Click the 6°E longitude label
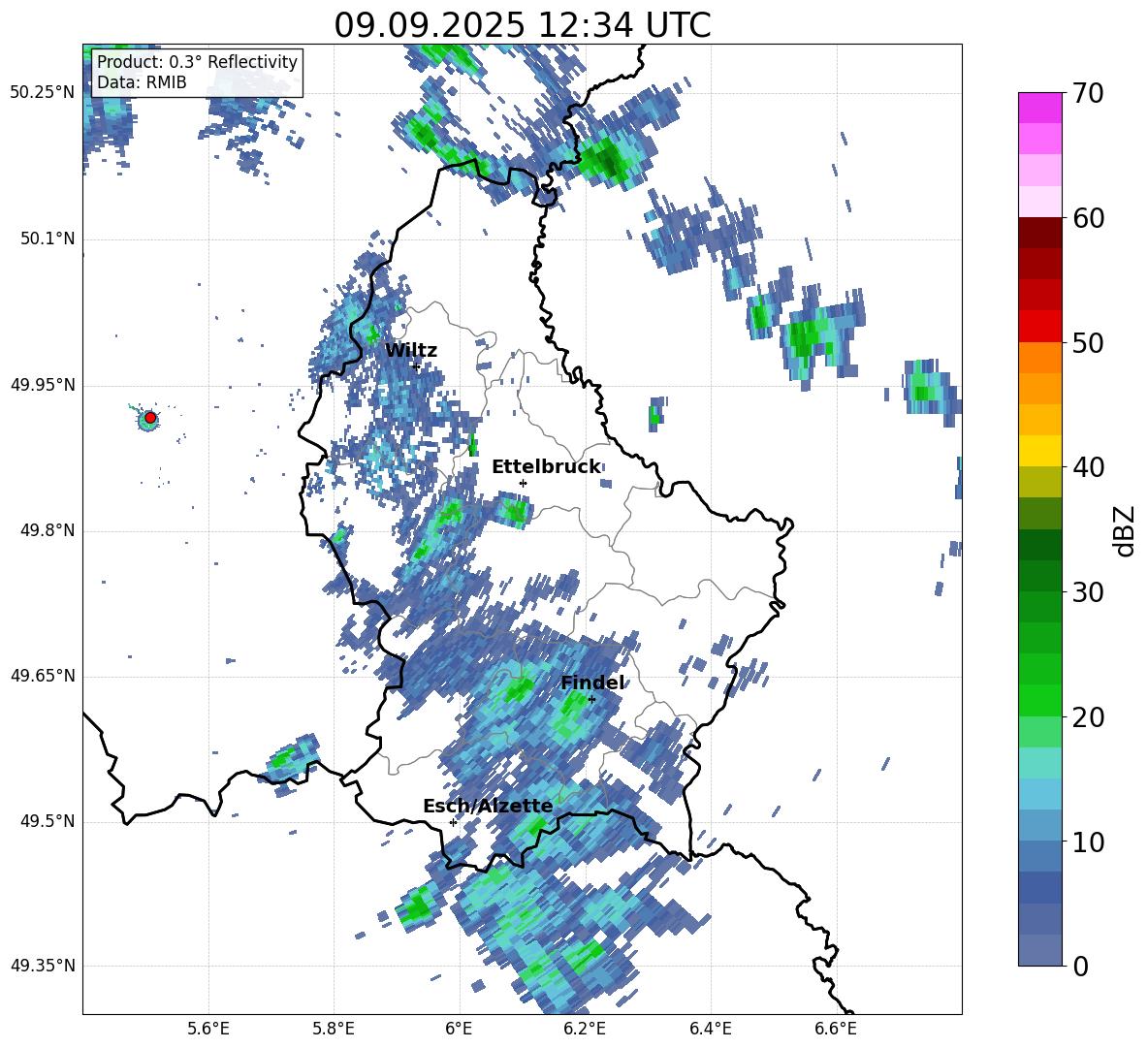1148x1048 pixels. 459,1029
